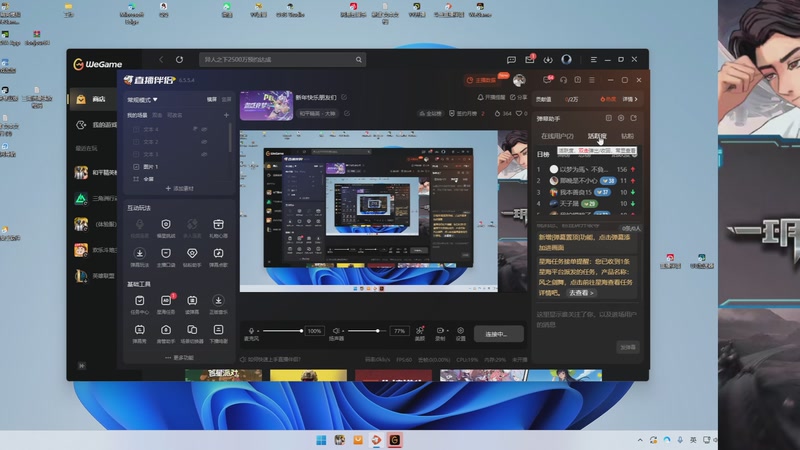Select 英雄联盟 in the WeGame game list

pyautogui.click(x=95, y=276)
